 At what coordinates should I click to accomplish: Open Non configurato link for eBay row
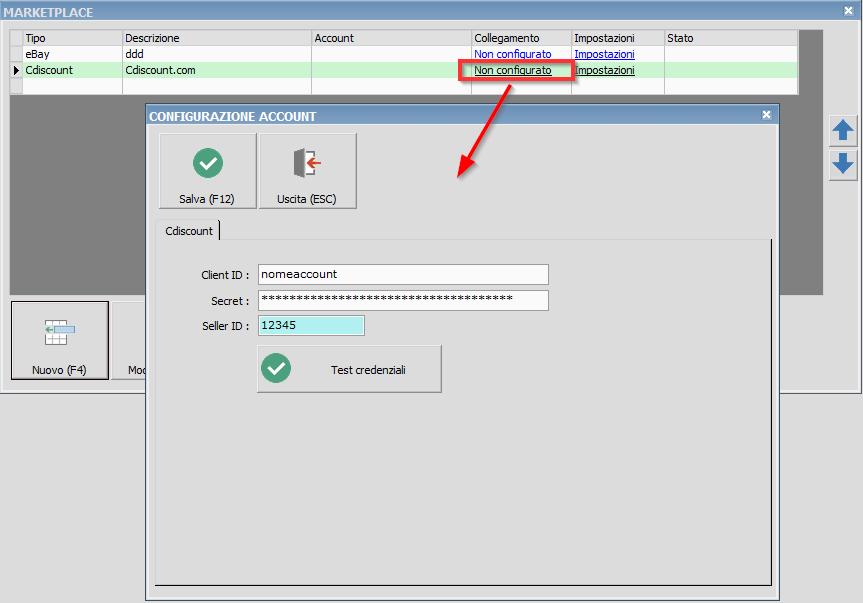click(x=512, y=54)
